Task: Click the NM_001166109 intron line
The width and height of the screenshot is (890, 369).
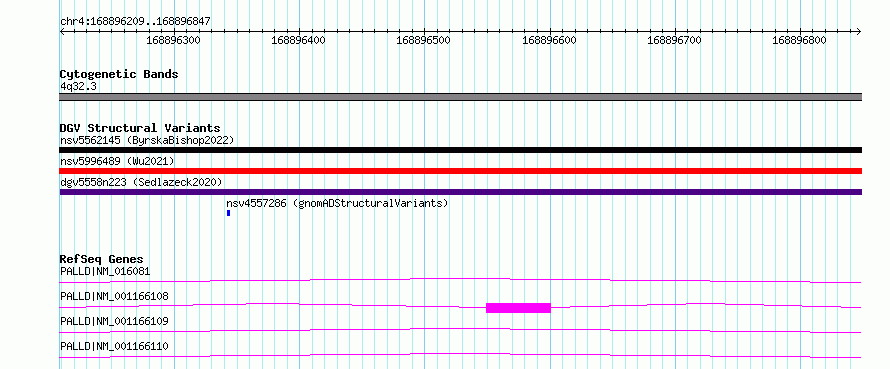Action: point(460,330)
